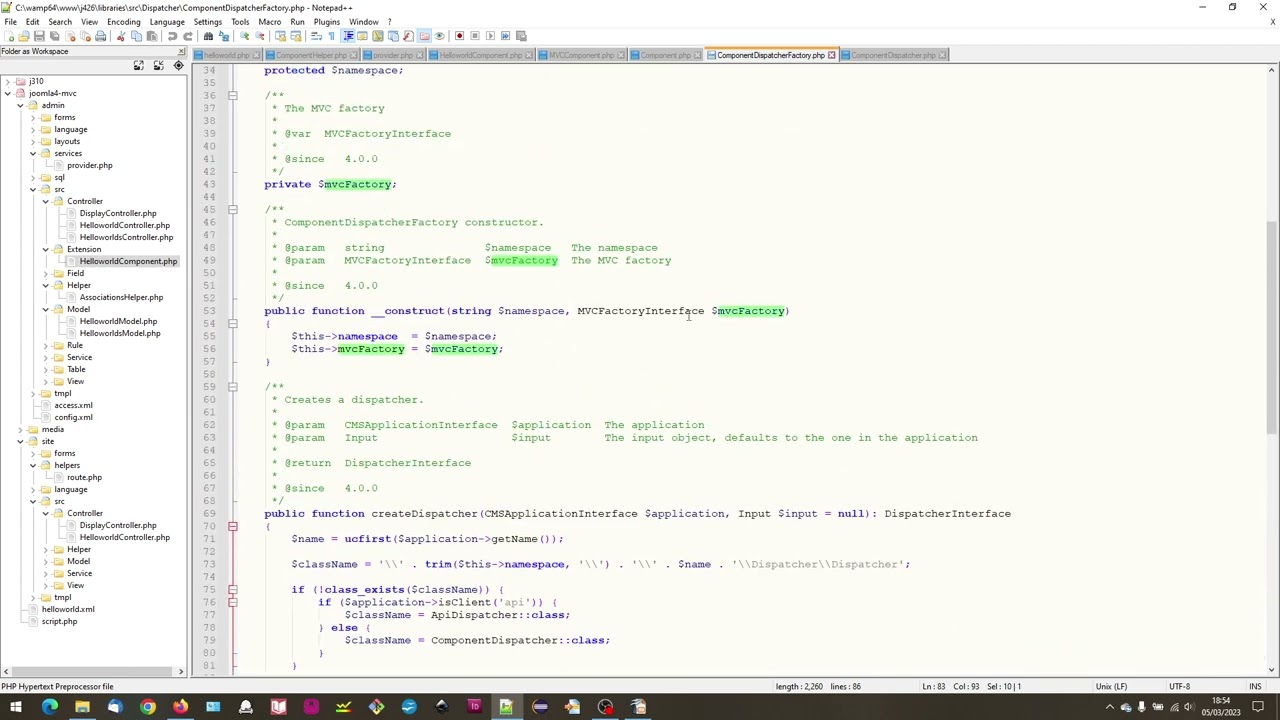Click the Stop recording macro icon
Viewport: 1280px width, 720px height.
pos(475,36)
